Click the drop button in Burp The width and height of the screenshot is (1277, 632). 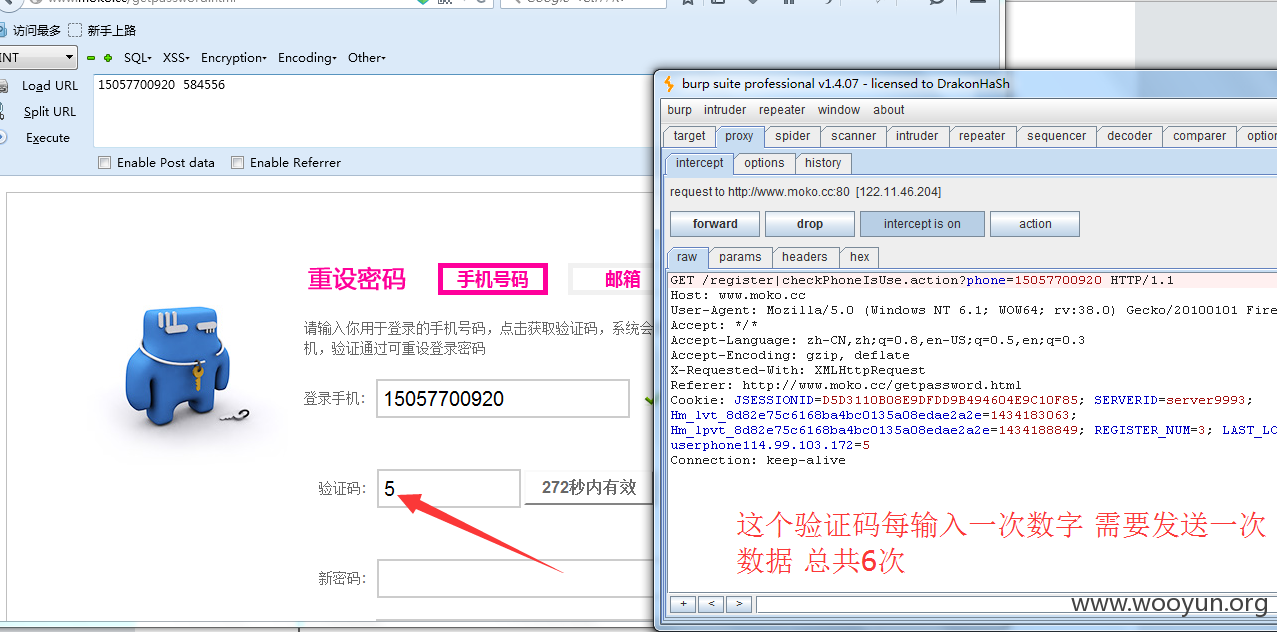810,224
